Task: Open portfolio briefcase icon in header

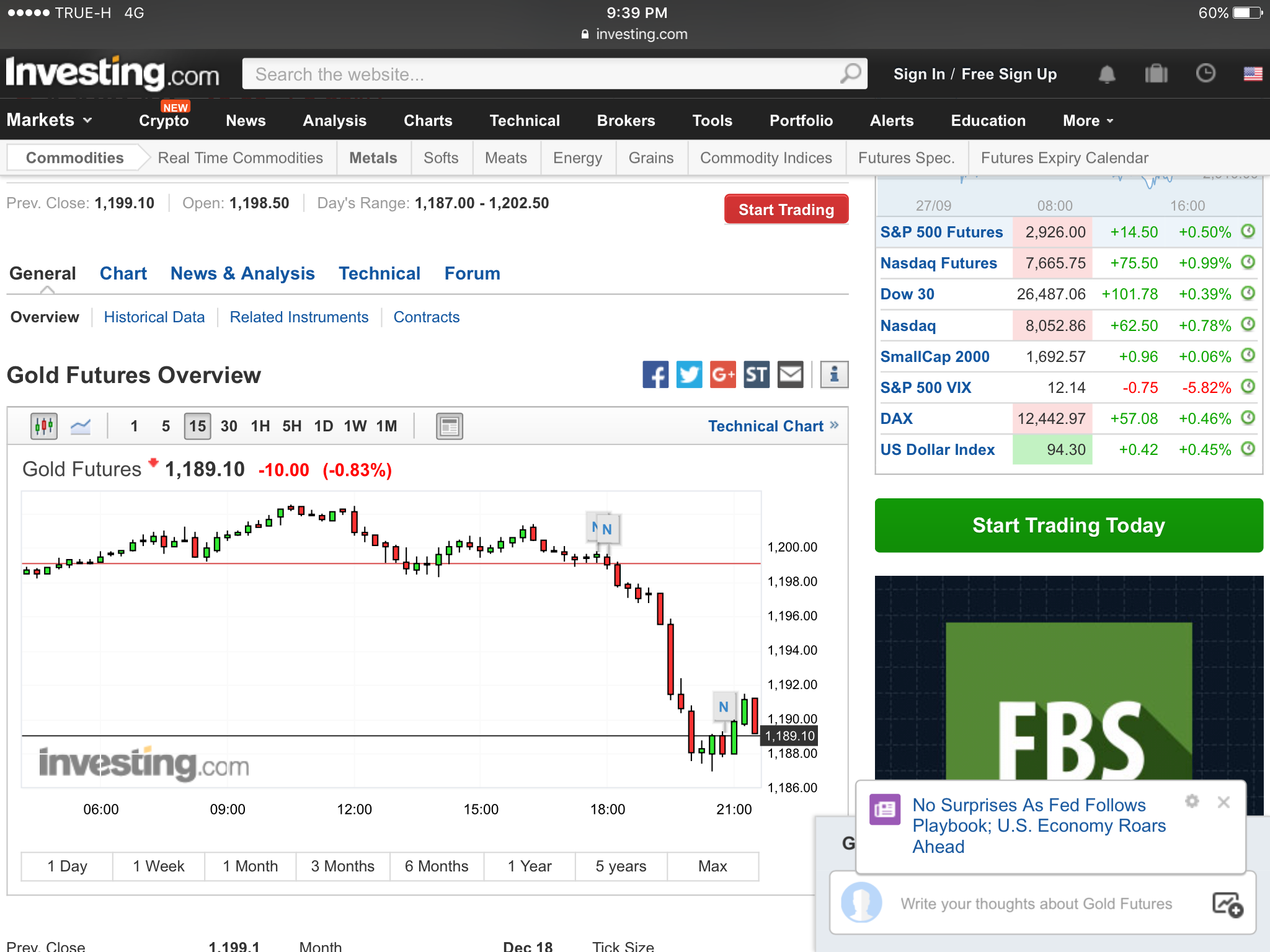Action: tap(1156, 74)
